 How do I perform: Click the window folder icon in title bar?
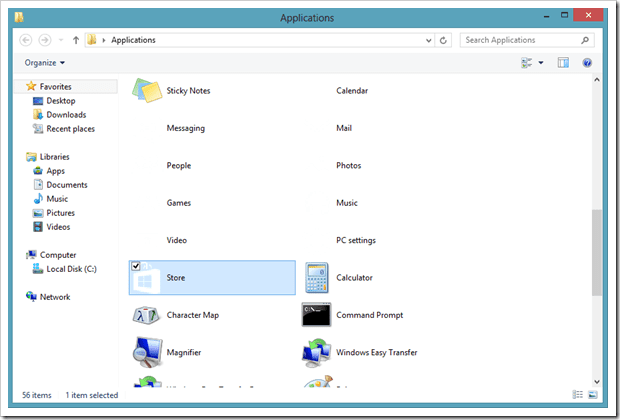point(19,17)
